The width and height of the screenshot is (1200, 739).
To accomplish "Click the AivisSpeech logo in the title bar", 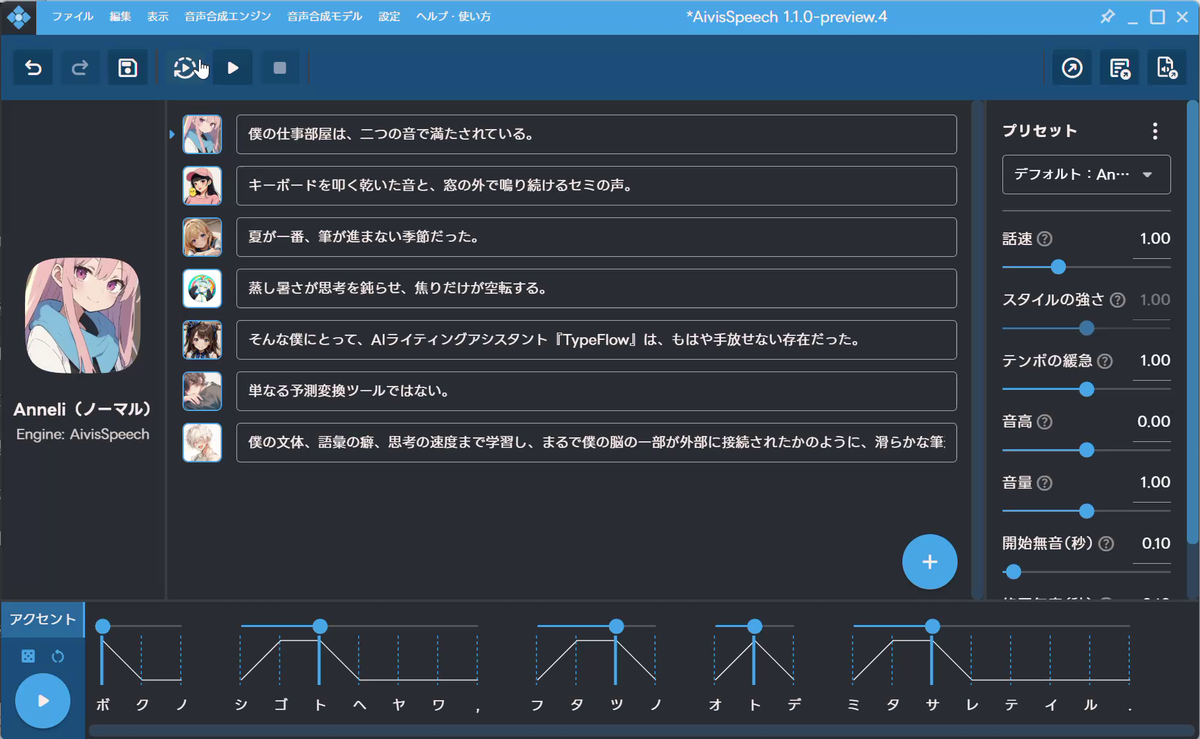I will pyautogui.click(x=18, y=17).
